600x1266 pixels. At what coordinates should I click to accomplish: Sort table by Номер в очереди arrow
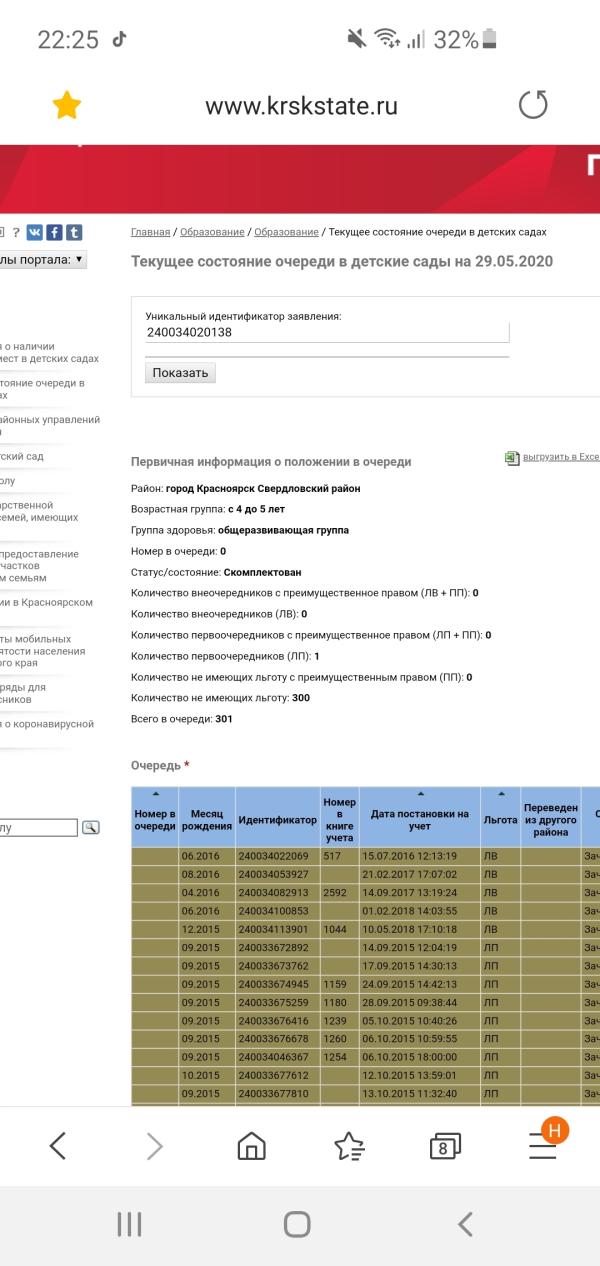[x=155, y=794]
